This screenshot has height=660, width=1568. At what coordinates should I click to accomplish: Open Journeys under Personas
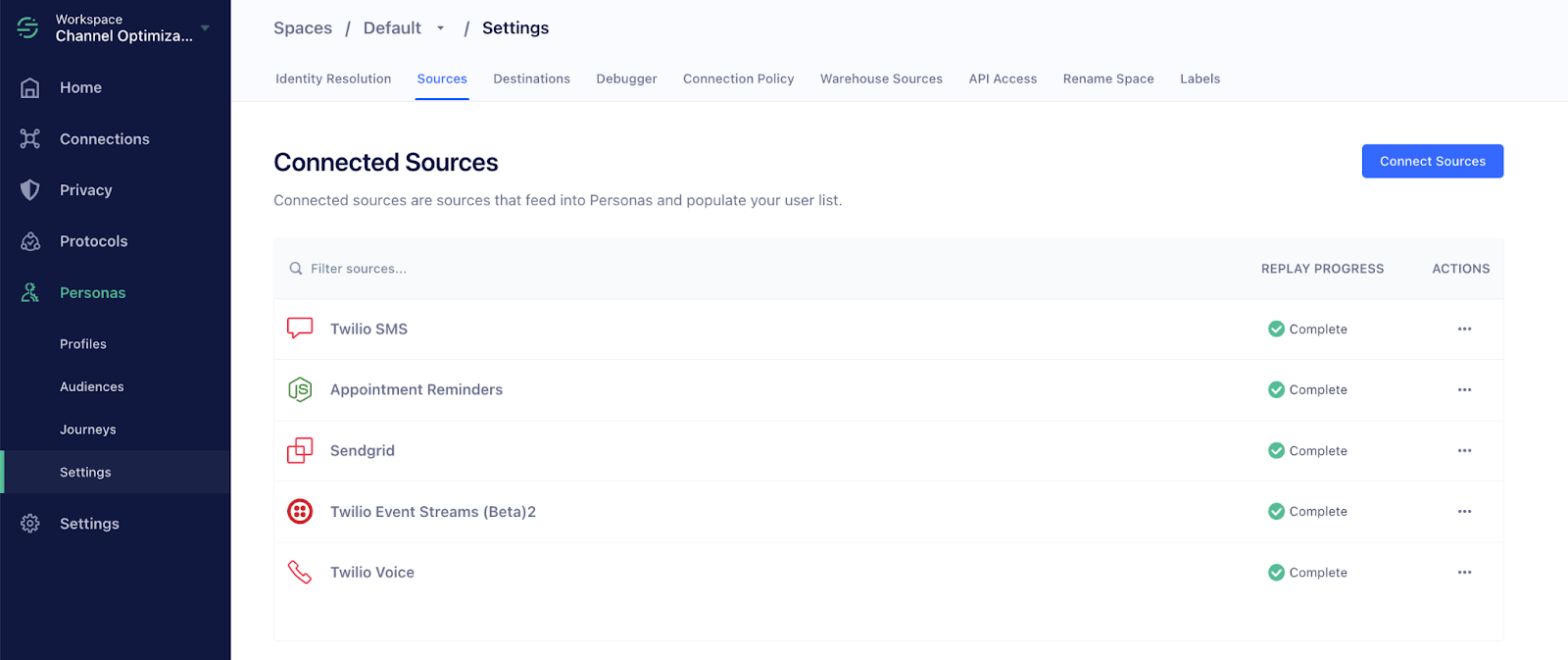point(88,430)
